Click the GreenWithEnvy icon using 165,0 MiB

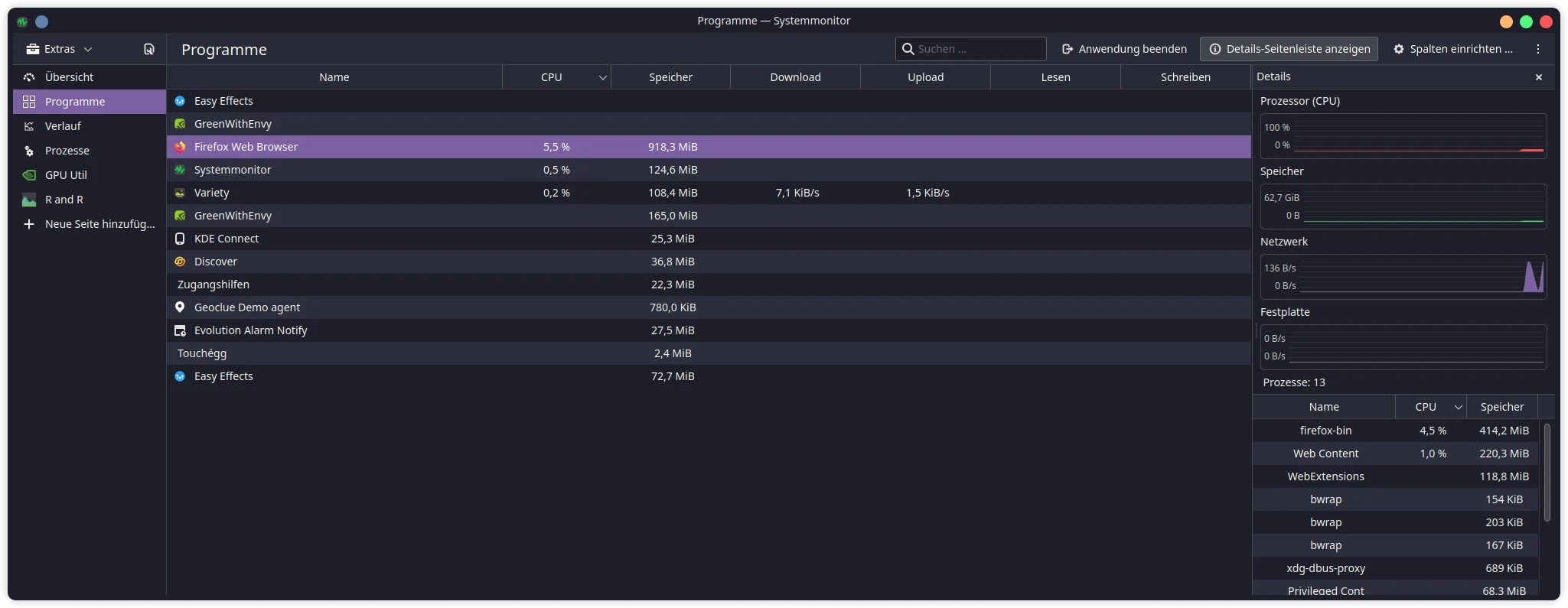(180, 216)
